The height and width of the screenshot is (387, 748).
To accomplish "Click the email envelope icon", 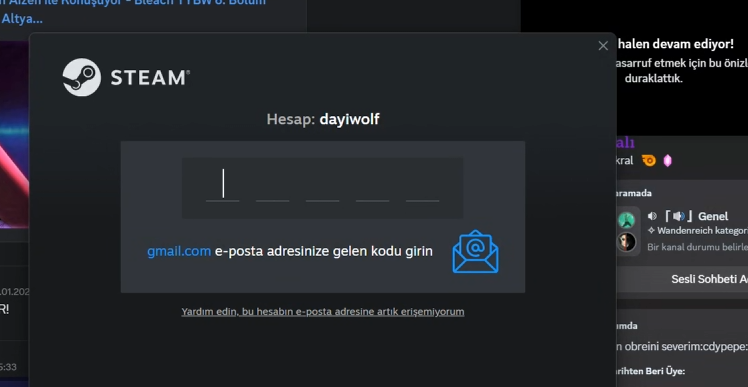I will pos(475,251).
